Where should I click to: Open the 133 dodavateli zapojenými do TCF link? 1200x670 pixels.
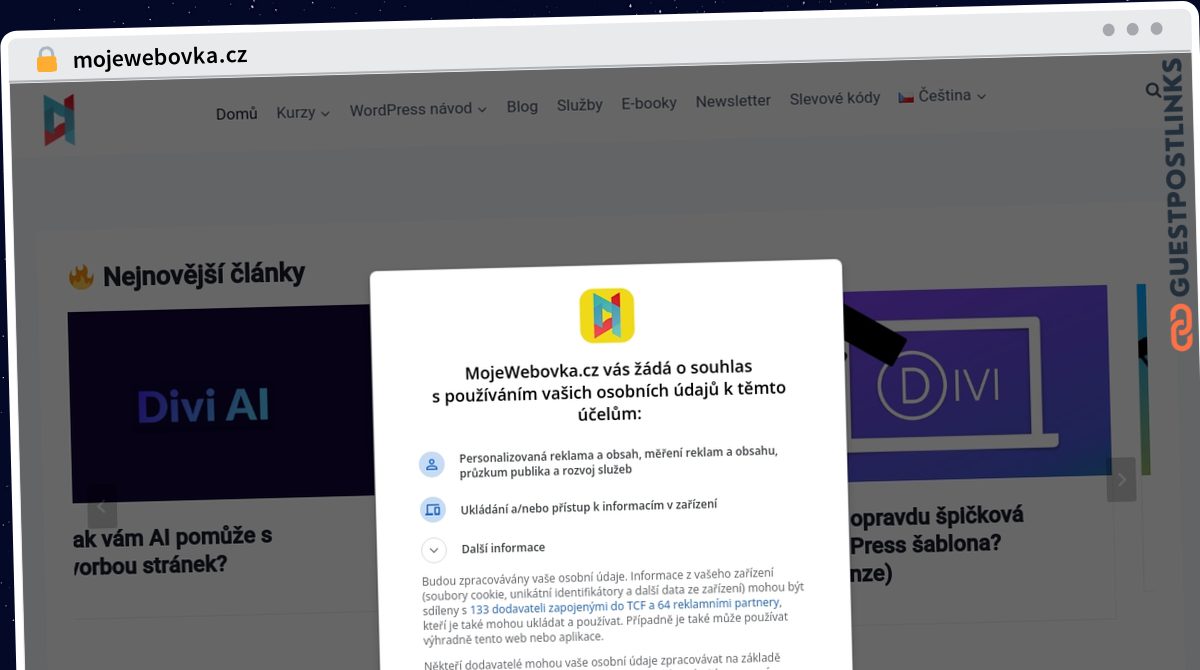tap(625, 605)
